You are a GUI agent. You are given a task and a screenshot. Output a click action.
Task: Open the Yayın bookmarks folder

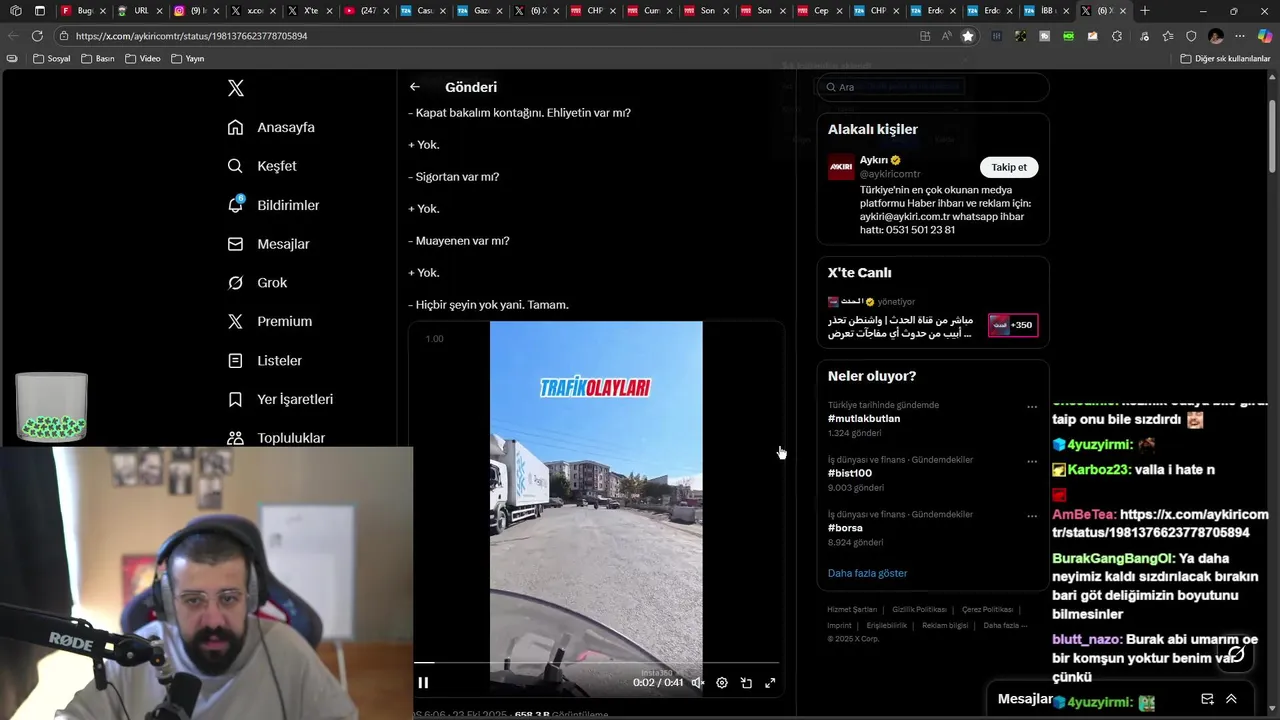[x=188, y=59]
